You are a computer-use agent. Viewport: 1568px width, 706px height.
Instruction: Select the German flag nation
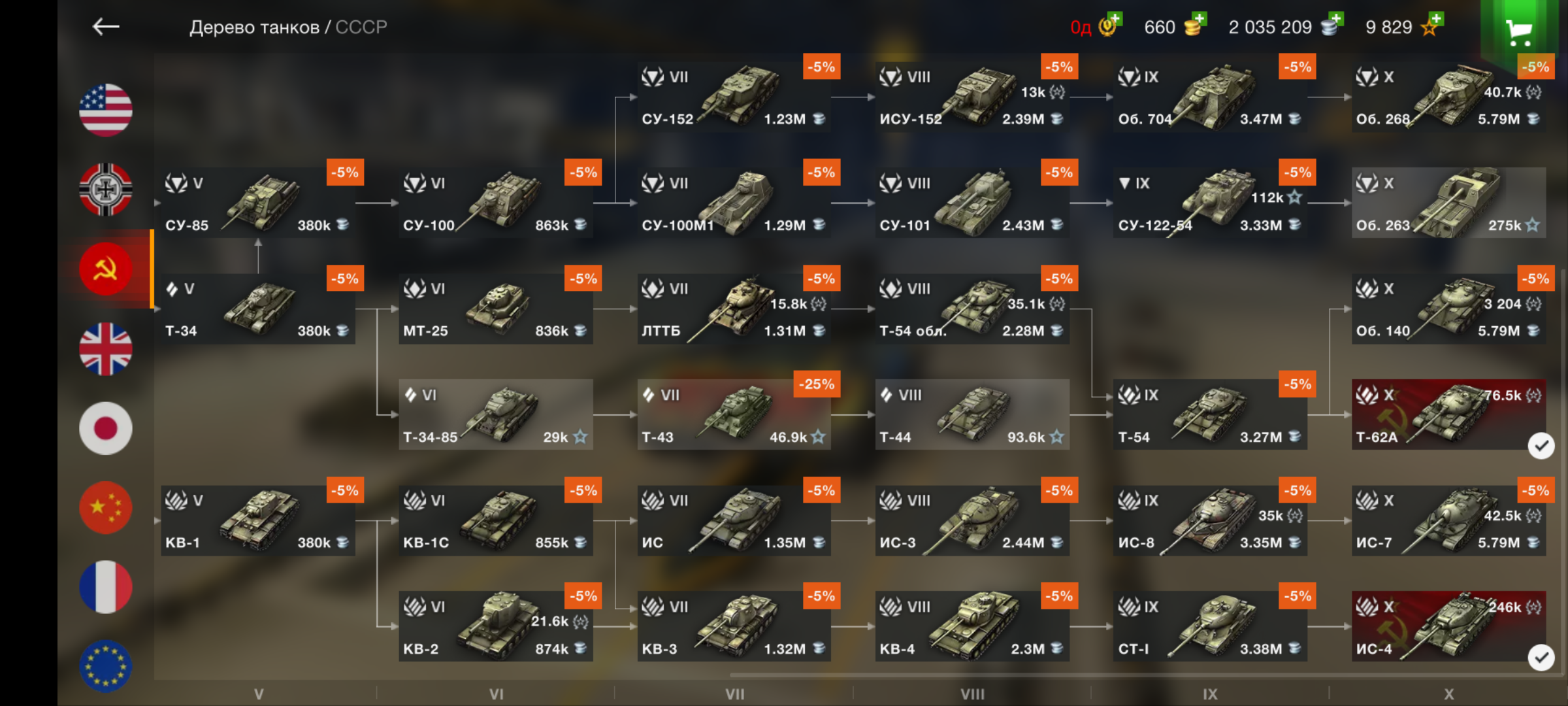tap(106, 190)
